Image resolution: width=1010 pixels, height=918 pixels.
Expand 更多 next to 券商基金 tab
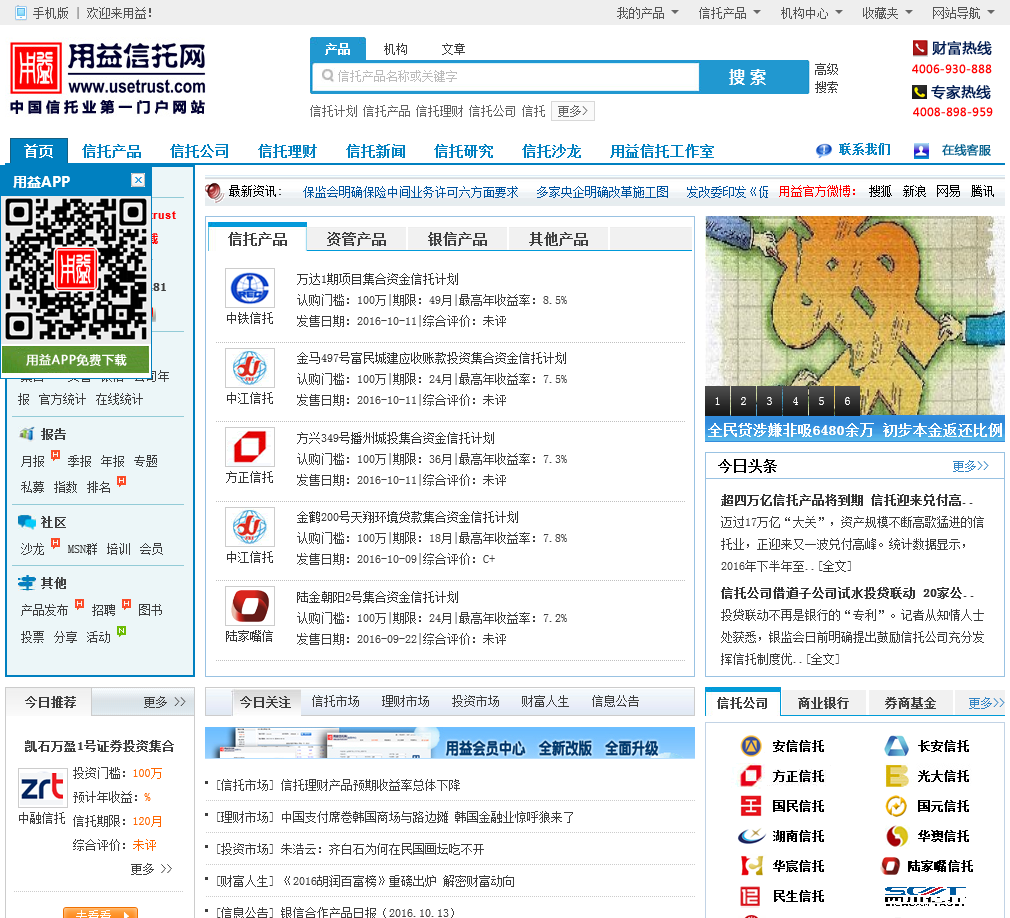pos(986,703)
